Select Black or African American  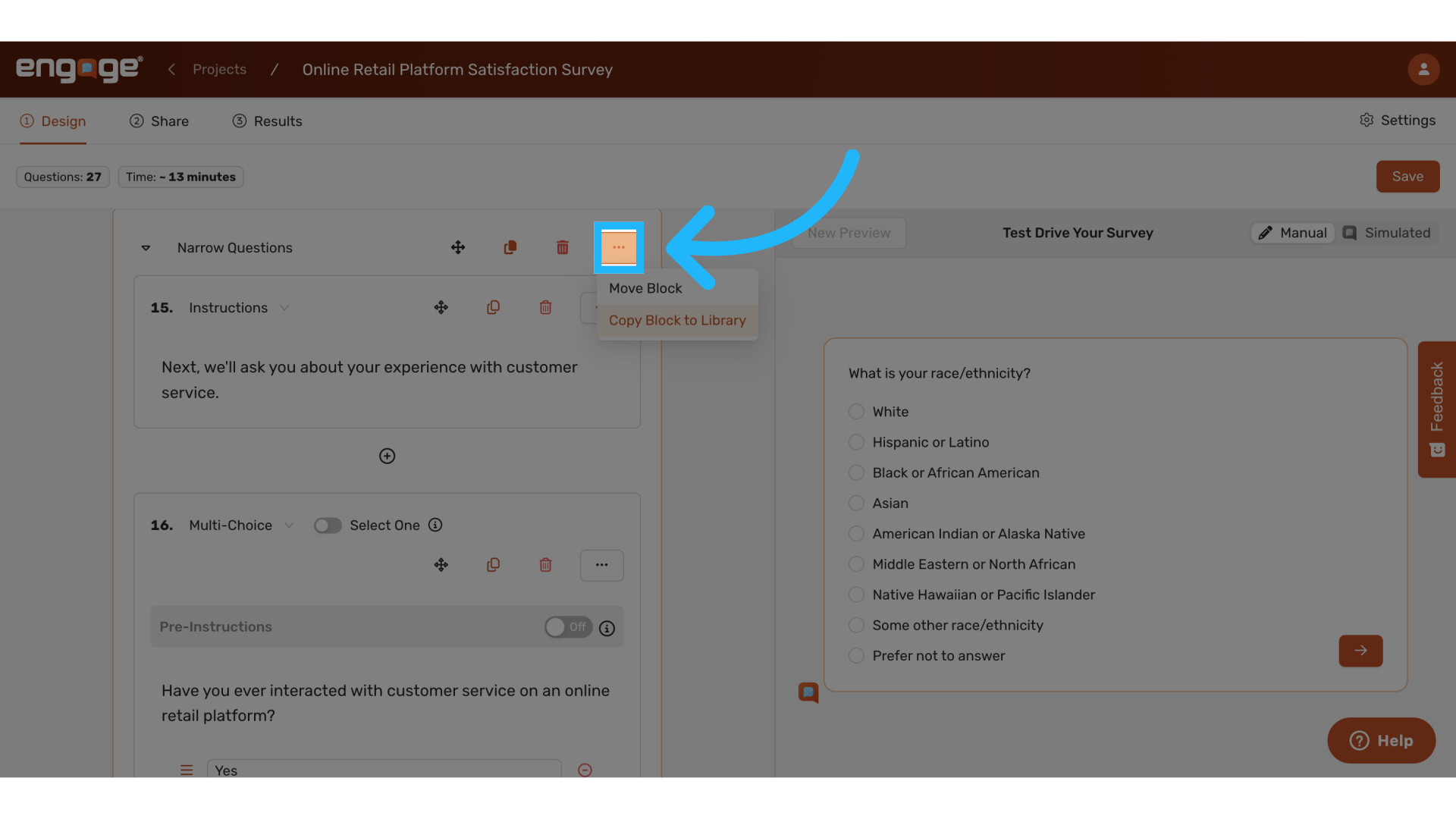pyautogui.click(x=856, y=472)
